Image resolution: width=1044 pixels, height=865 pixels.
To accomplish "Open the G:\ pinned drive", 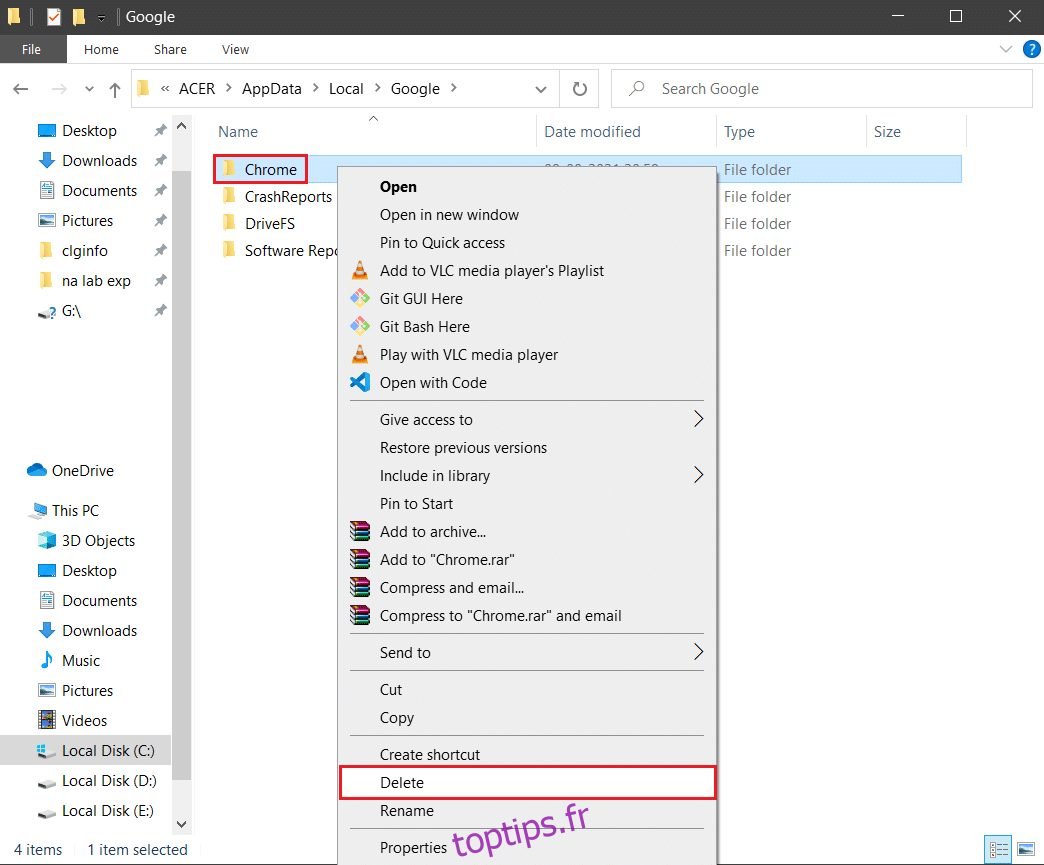I will (x=71, y=311).
